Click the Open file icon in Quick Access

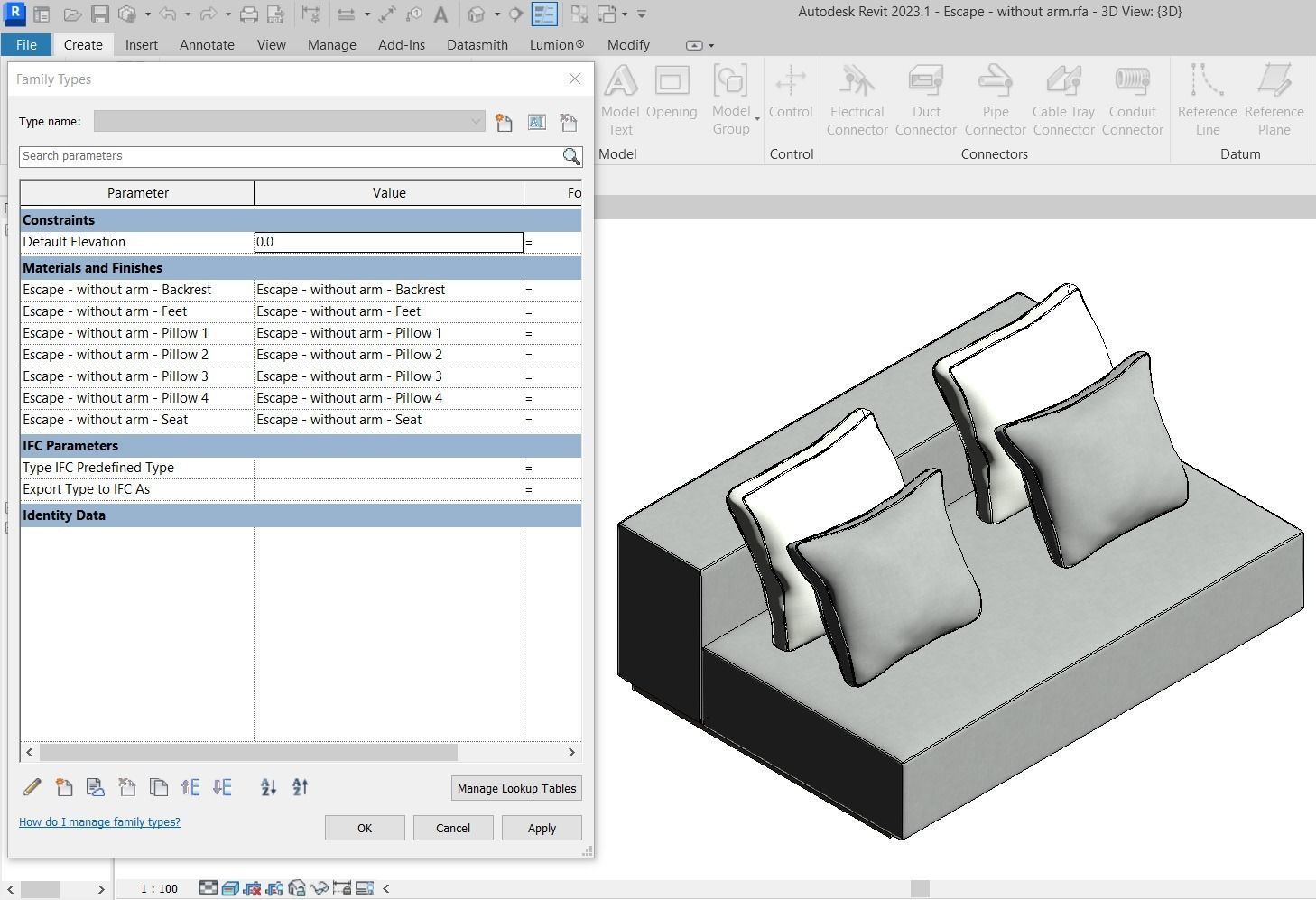pyautogui.click(x=72, y=14)
